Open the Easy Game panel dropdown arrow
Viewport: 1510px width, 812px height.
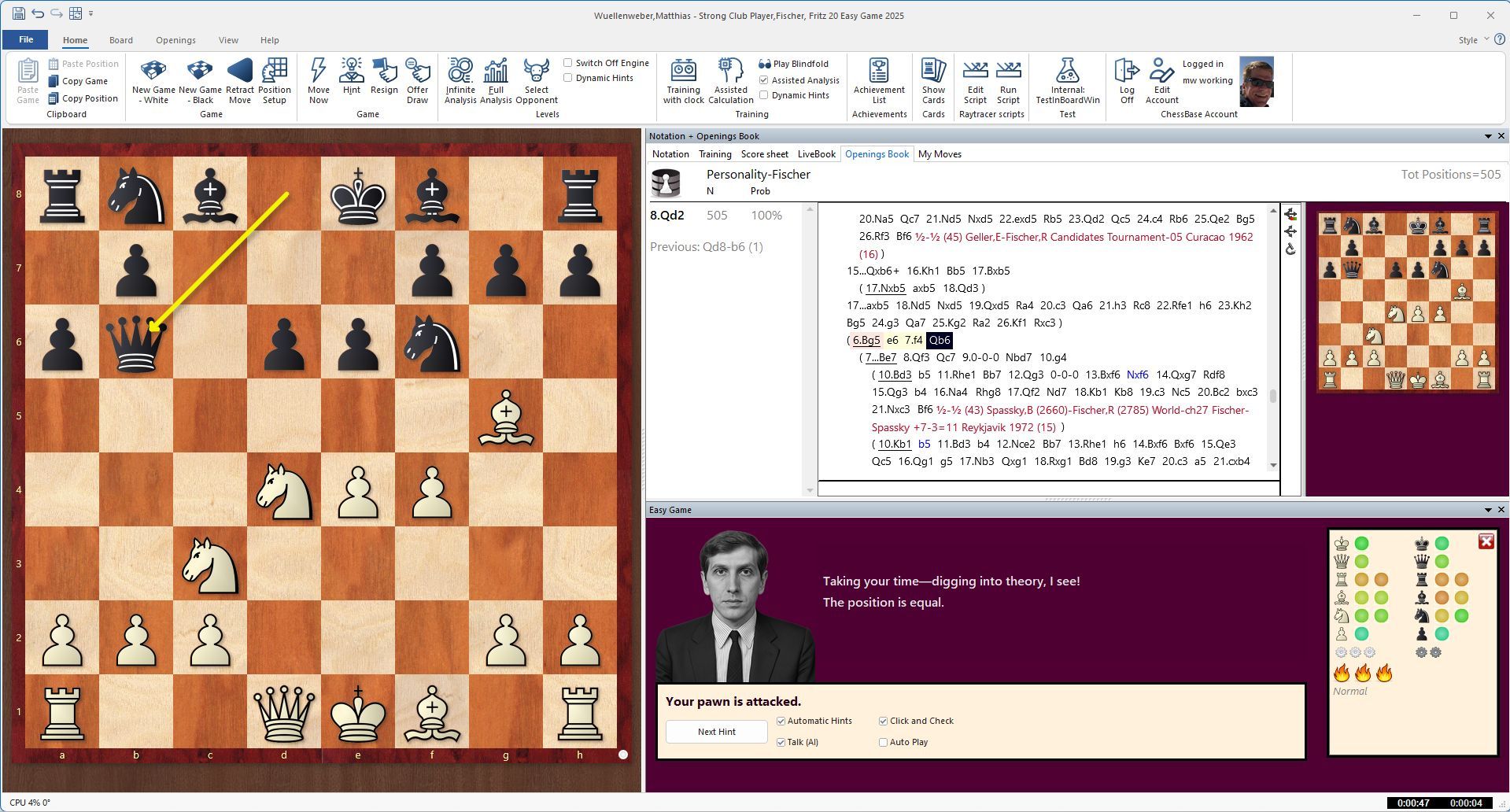(1488, 510)
